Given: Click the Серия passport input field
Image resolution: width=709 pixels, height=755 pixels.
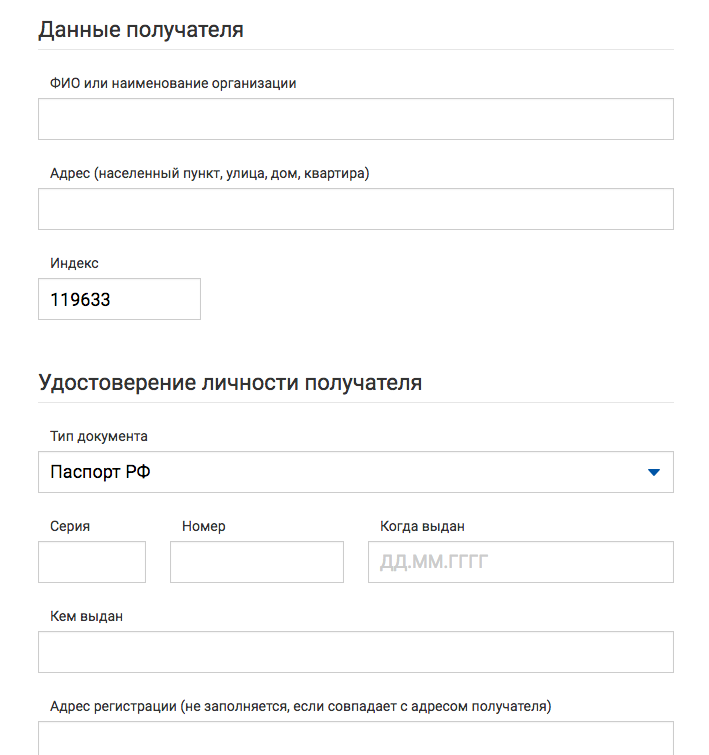Looking at the screenshot, I should (92, 562).
